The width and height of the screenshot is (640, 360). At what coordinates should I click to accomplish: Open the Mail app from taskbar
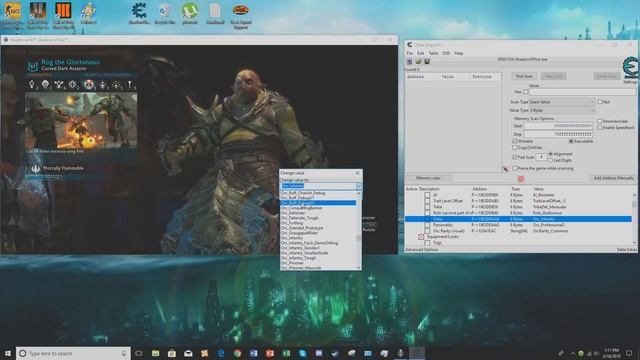(x=188, y=353)
